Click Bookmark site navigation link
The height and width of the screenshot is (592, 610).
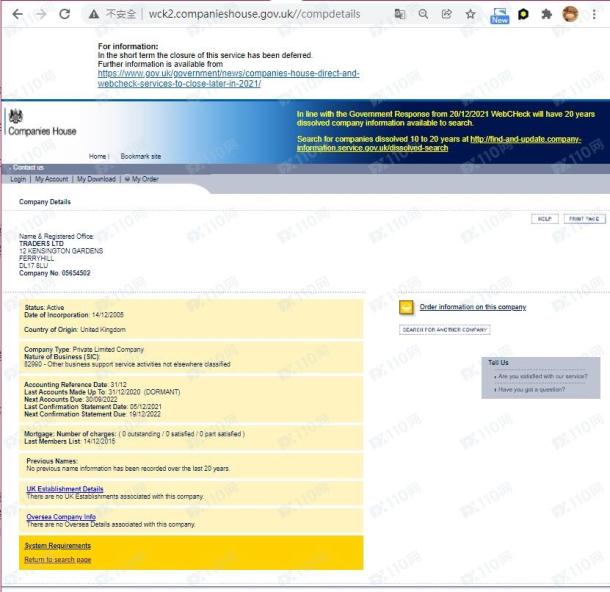coord(140,156)
